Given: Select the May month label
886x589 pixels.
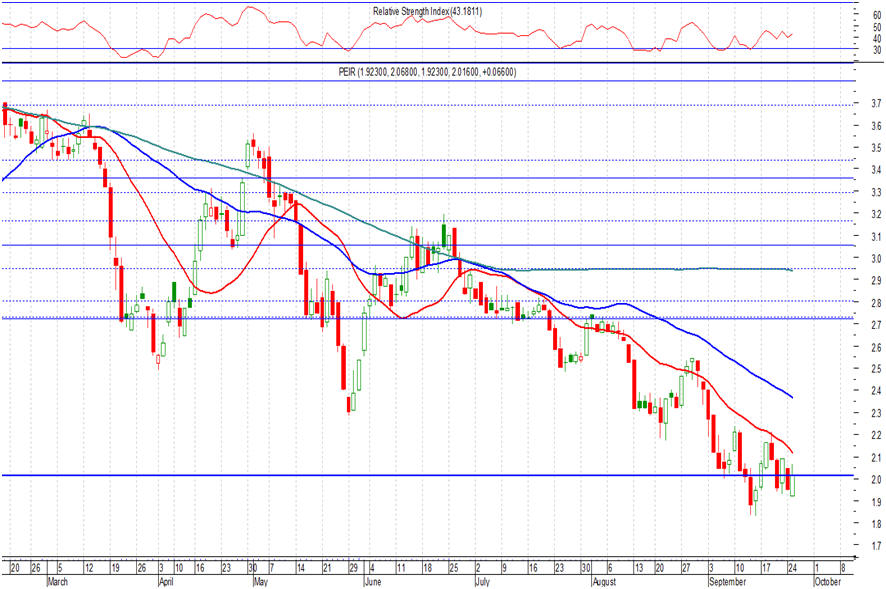Looking at the screenshot, I should [260, 582].
